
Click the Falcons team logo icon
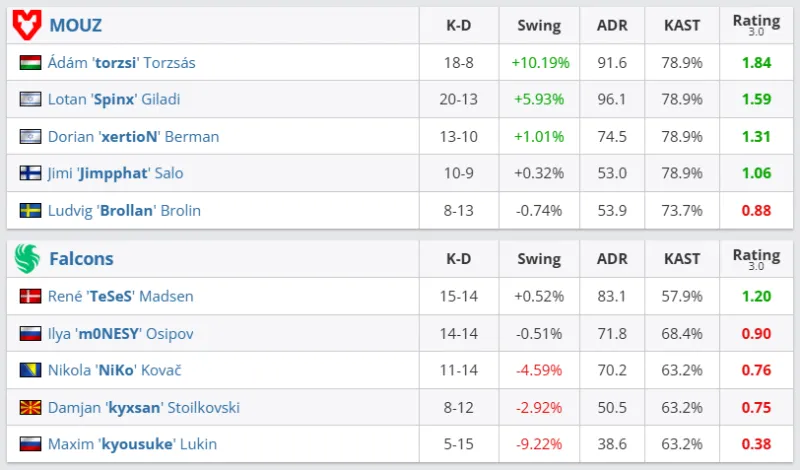(26, 259)
